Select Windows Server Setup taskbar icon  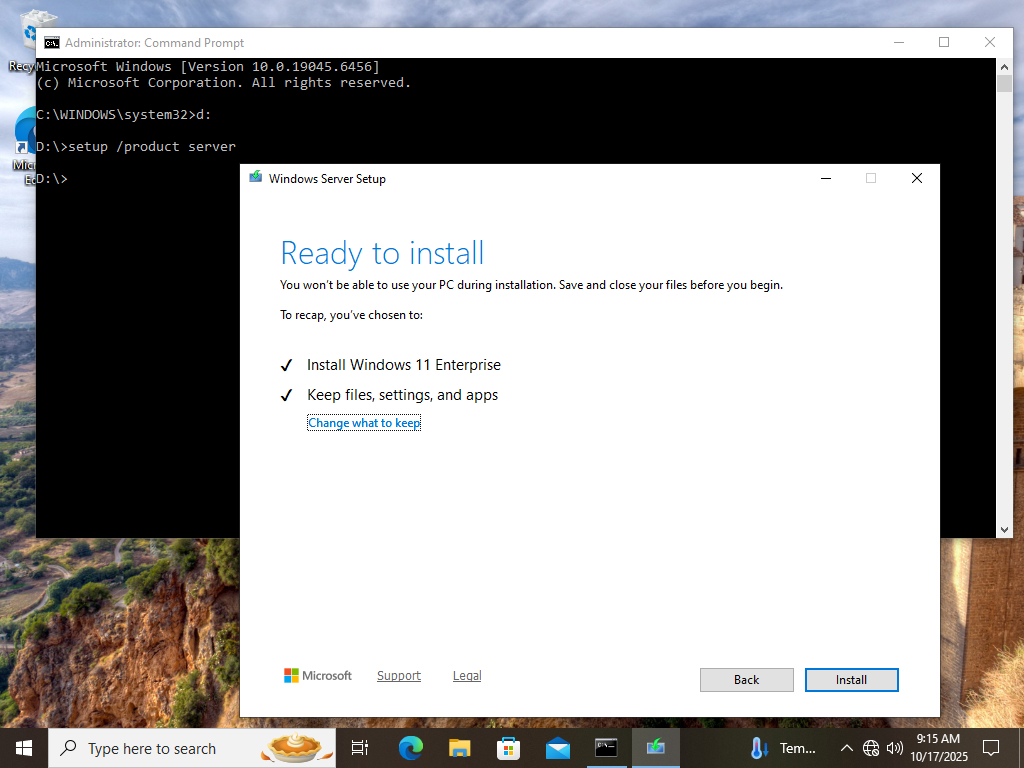(x=656, y=748)
